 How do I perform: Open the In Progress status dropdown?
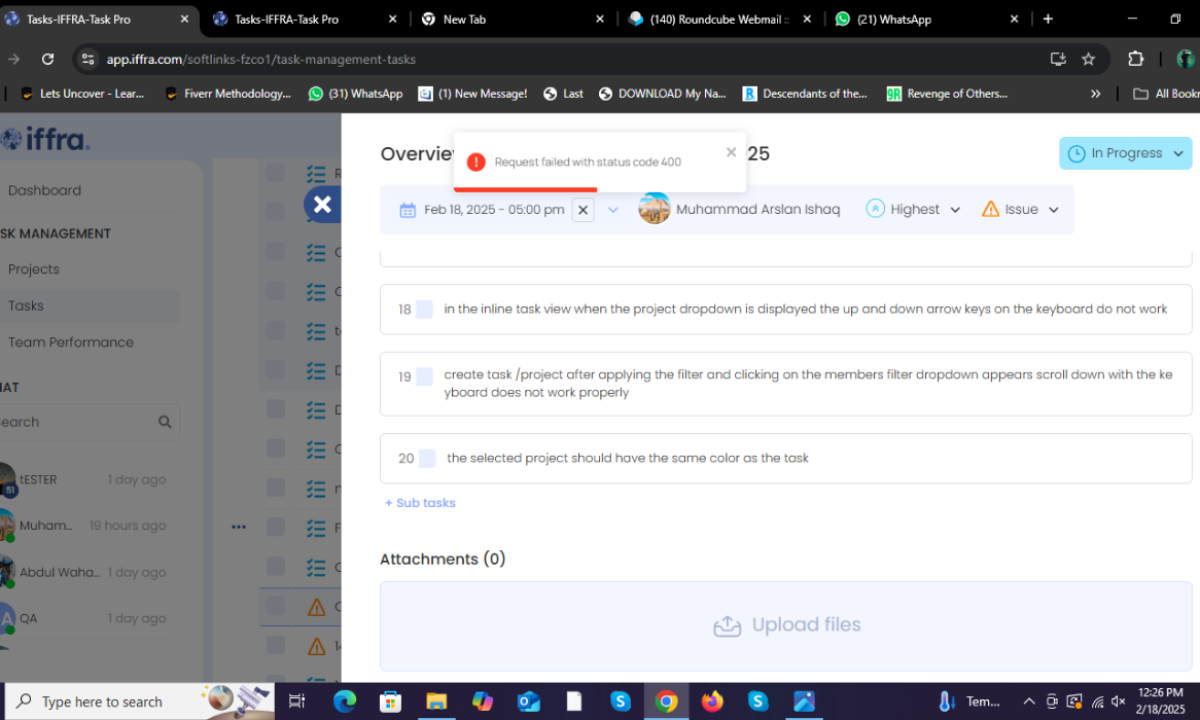coord(1125,153)
